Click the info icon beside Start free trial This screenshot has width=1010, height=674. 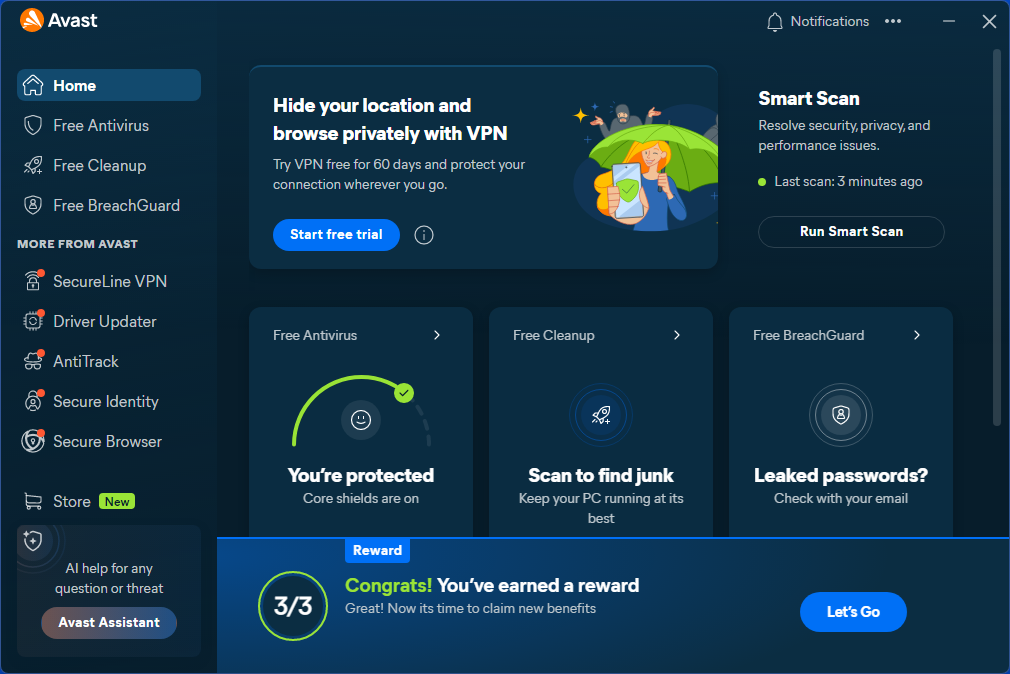pyautogui.click(x=424, y=235)
